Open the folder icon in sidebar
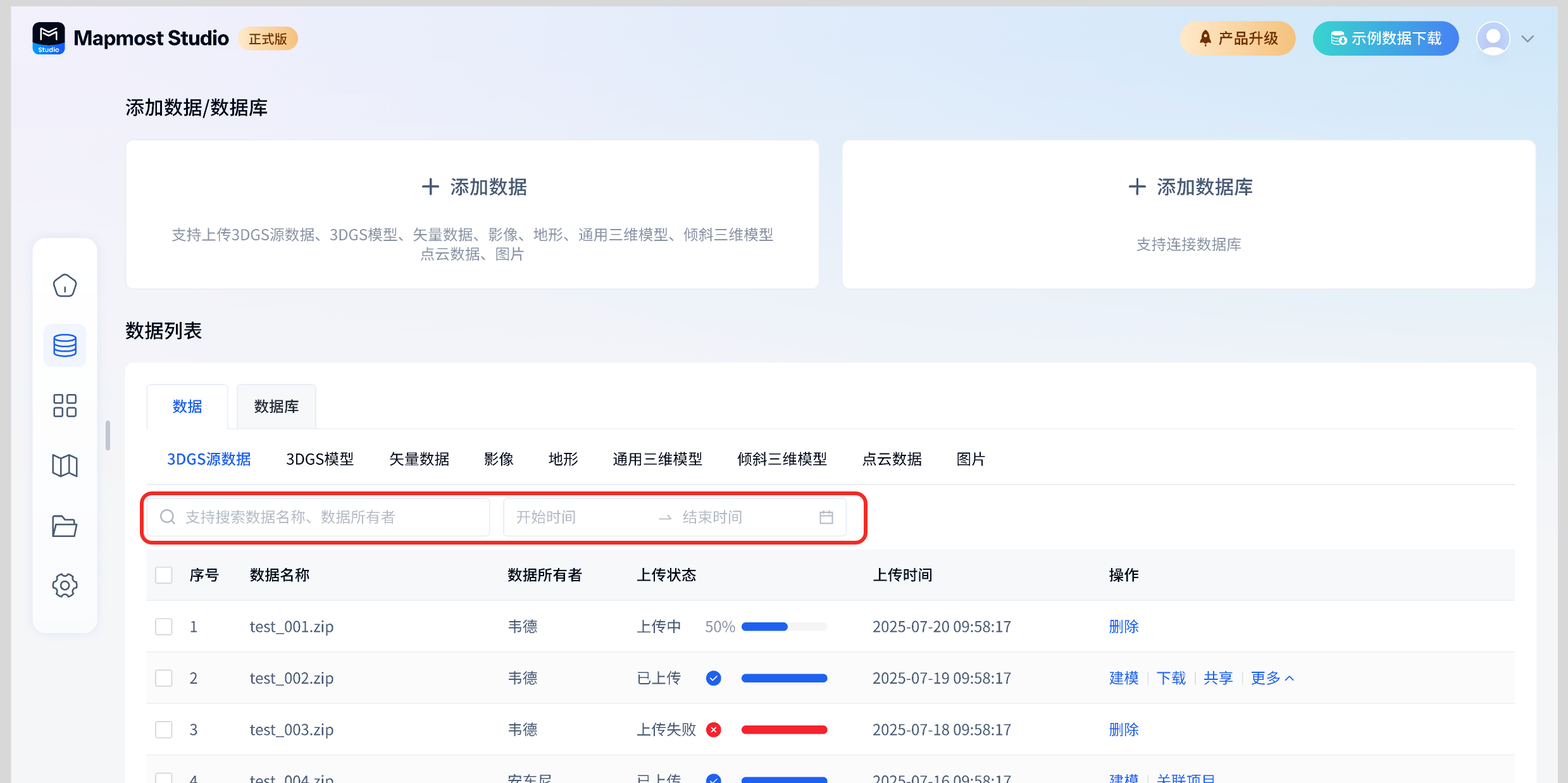1568x783 pixels. click(65, 526)
